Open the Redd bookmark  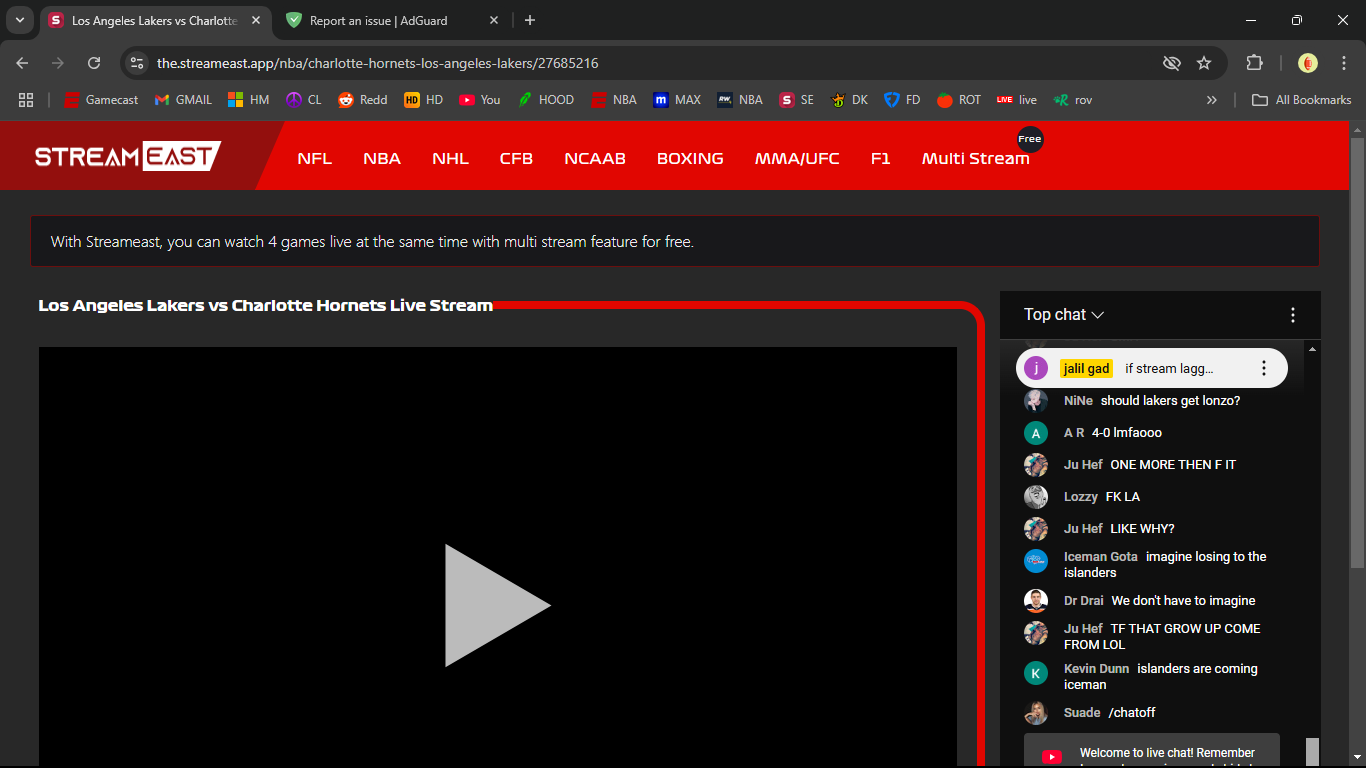[363, 100]
